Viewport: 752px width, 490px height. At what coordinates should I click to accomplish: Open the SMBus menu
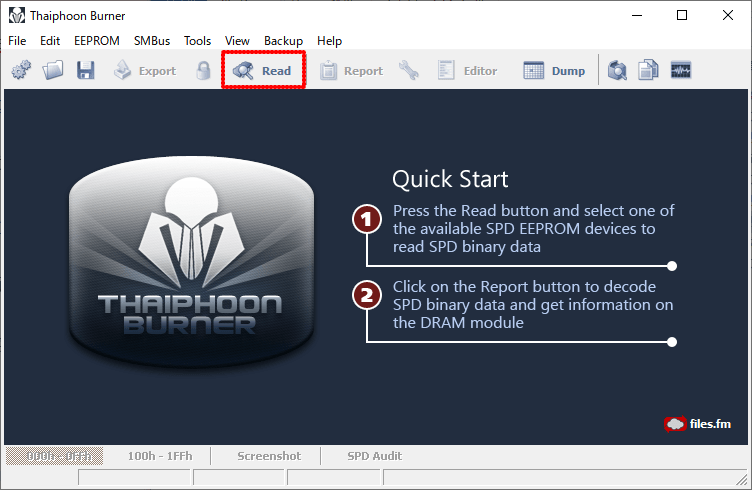[152, 41]
